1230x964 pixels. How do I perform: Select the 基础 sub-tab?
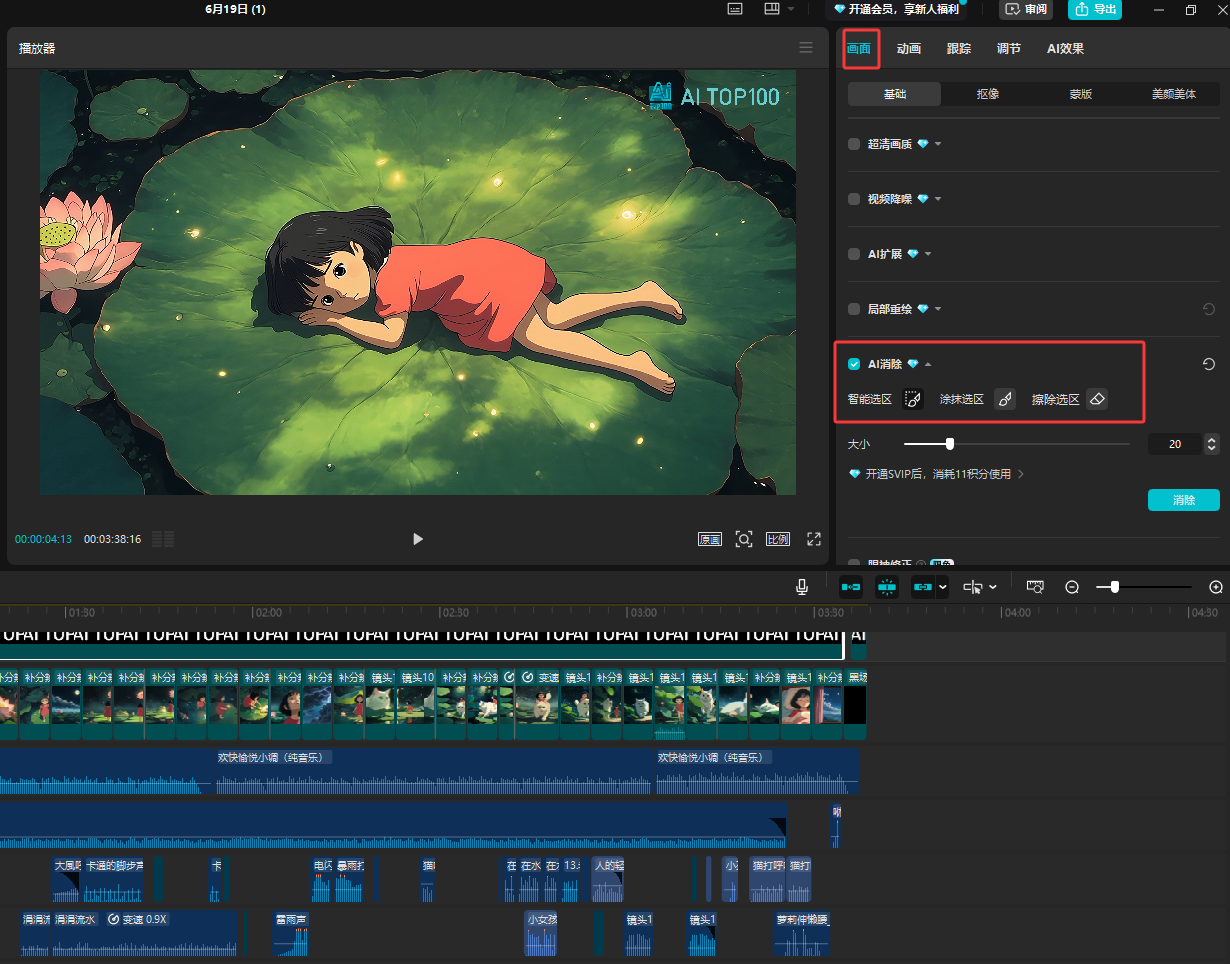coord(894,94)
